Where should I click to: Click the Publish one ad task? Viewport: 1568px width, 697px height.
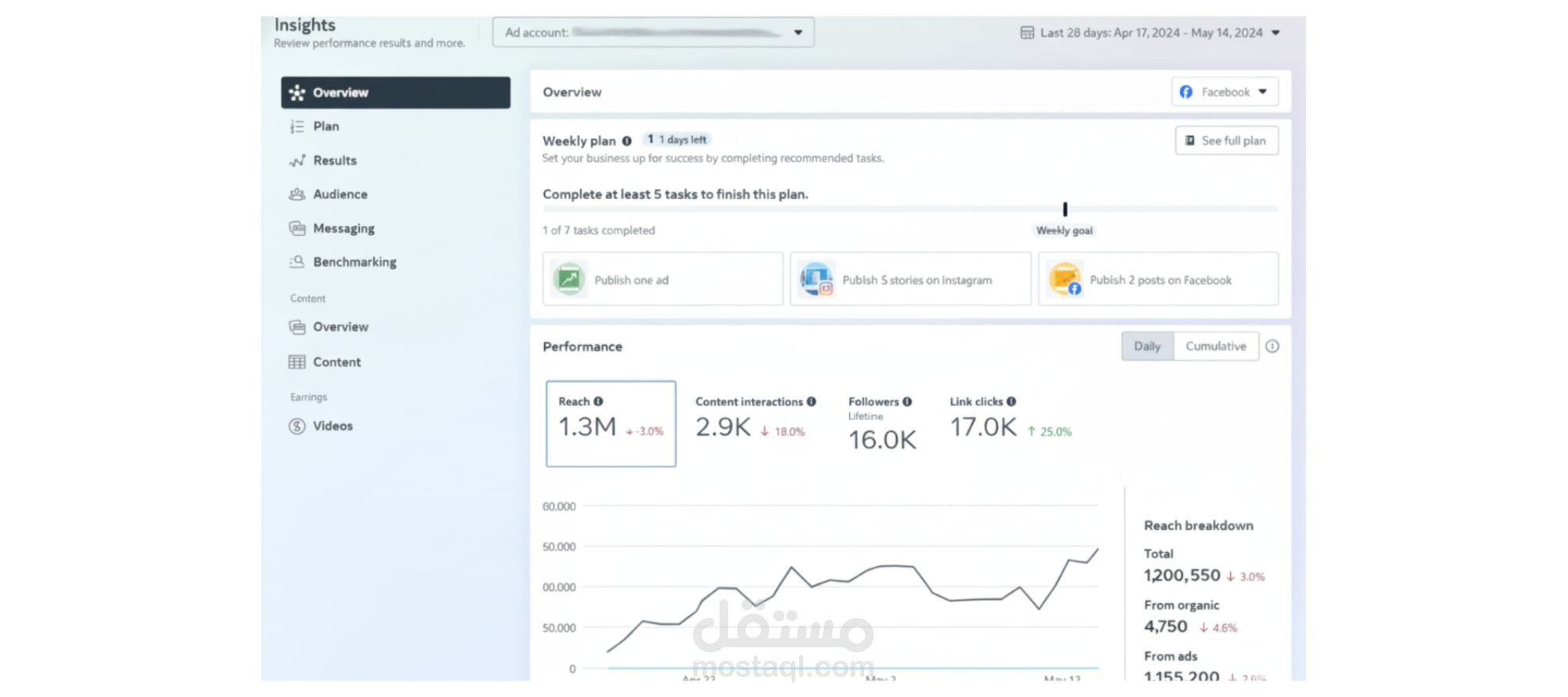[662, 279]
